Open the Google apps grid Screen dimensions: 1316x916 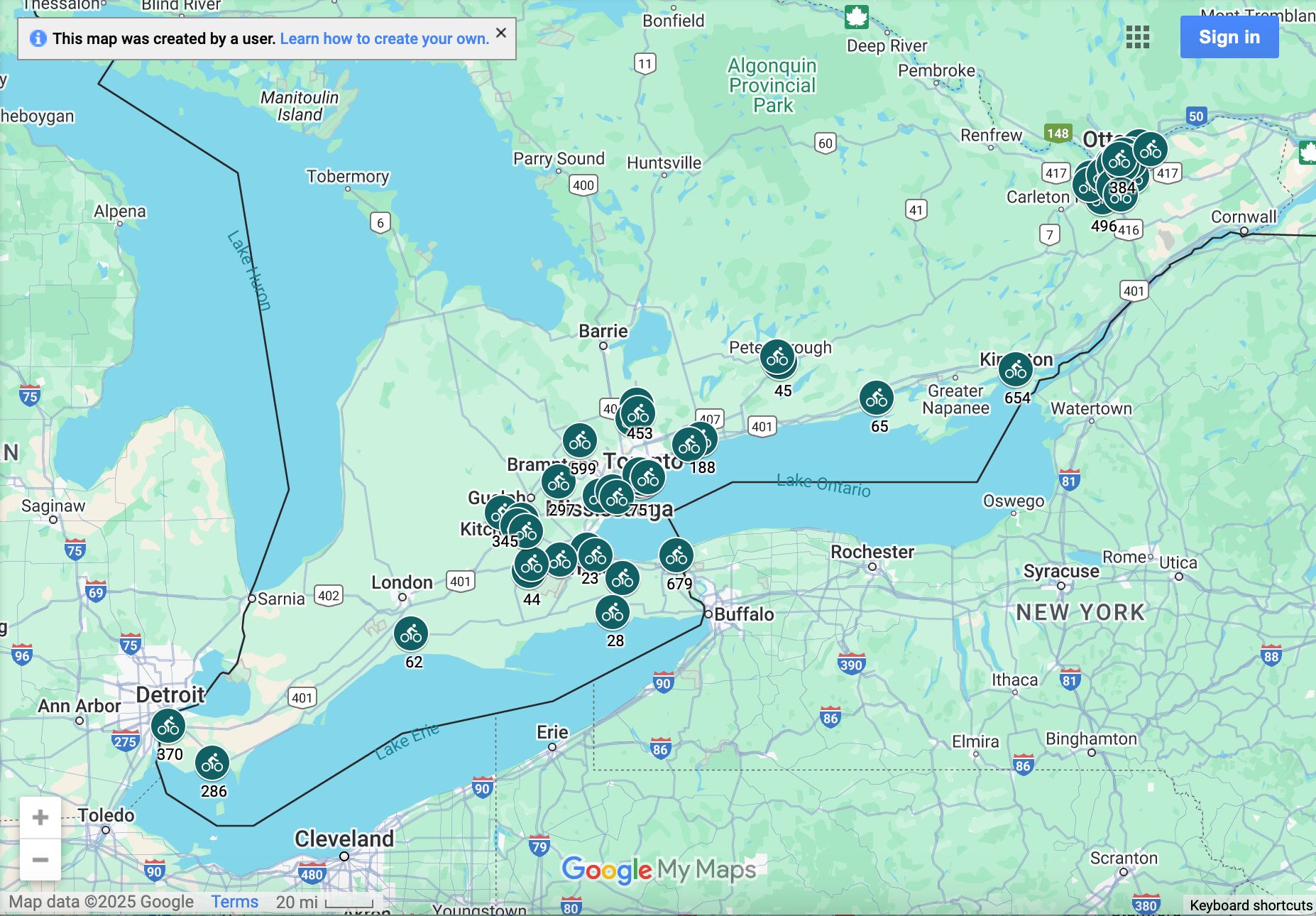(1138, 37)
